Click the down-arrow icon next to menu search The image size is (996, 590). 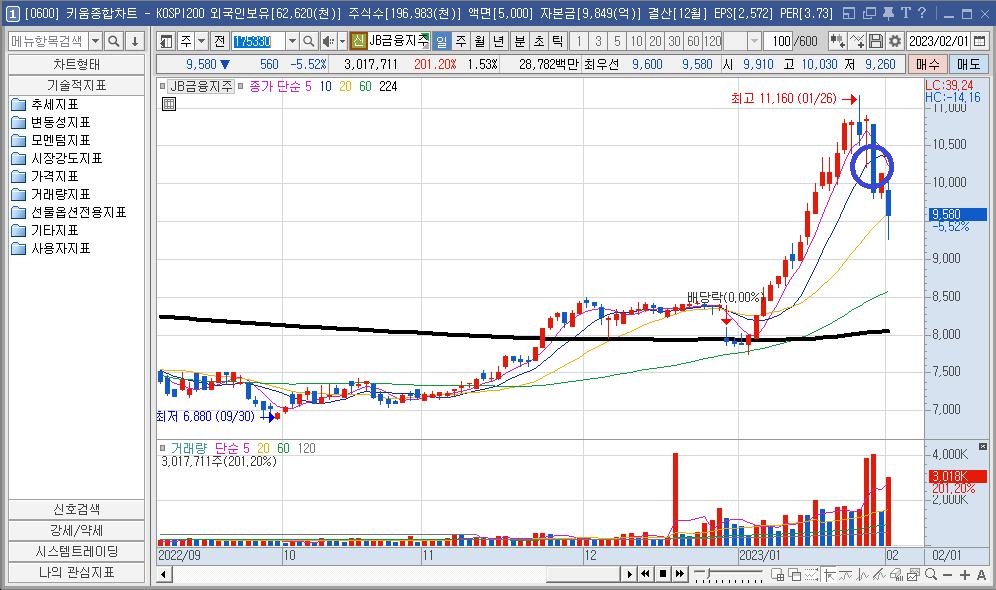click(x=135, y=41)
